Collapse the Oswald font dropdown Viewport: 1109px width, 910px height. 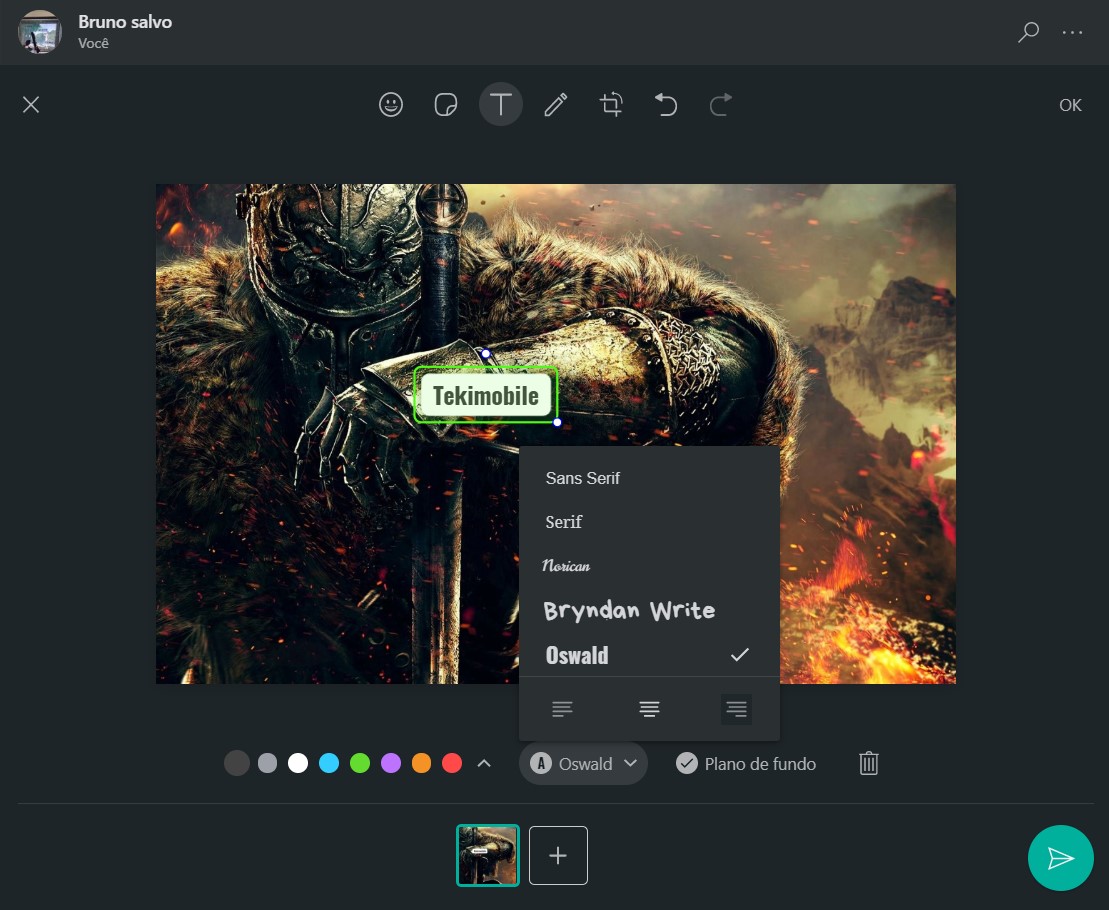[x=583, y=764]
